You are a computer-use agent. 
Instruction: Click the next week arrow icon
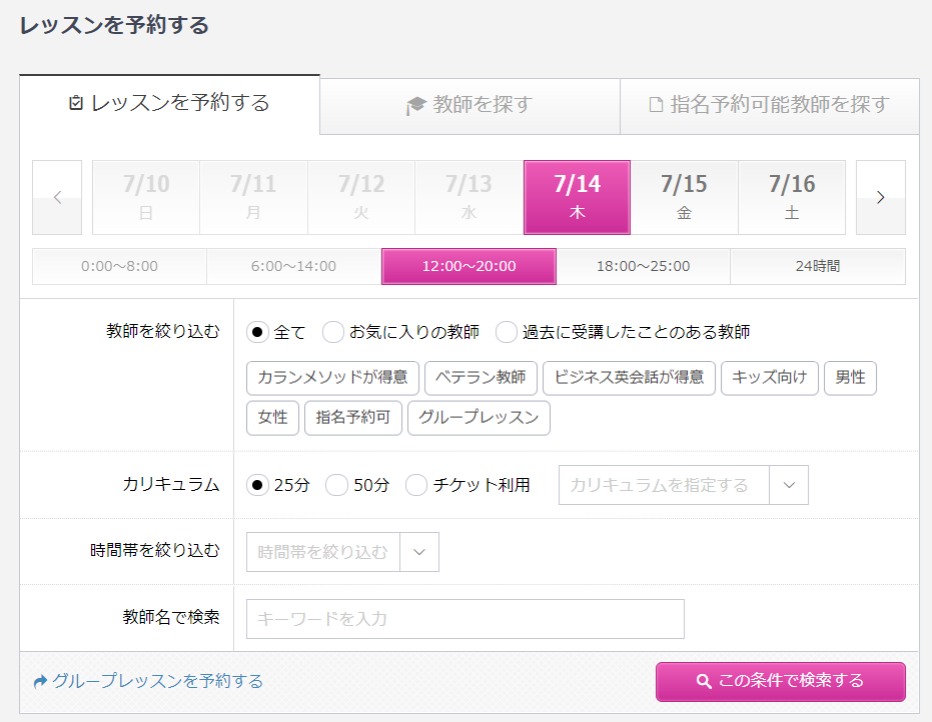click(880, 197)
